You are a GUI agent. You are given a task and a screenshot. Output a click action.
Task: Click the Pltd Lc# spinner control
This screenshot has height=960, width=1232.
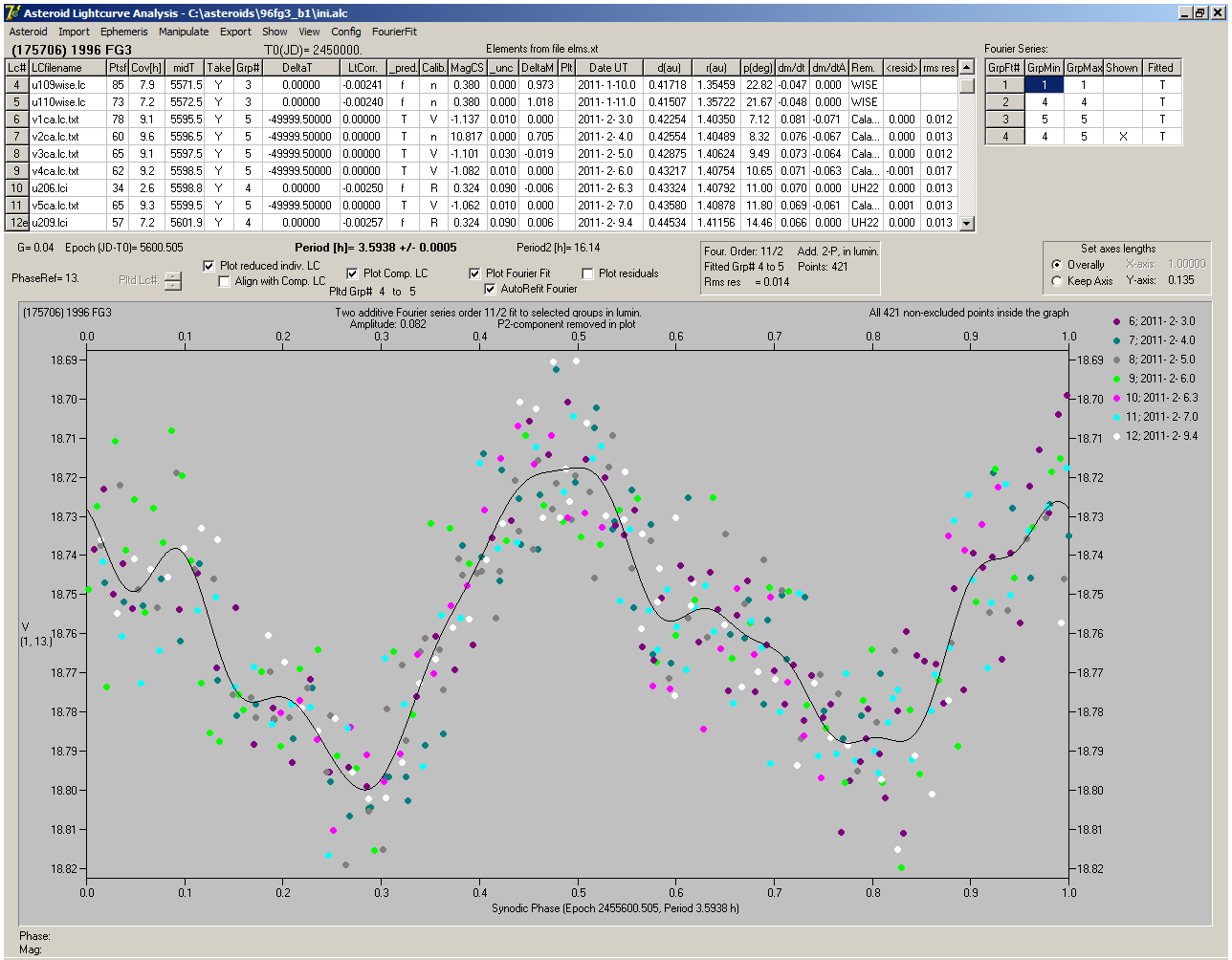pos(172,281)
